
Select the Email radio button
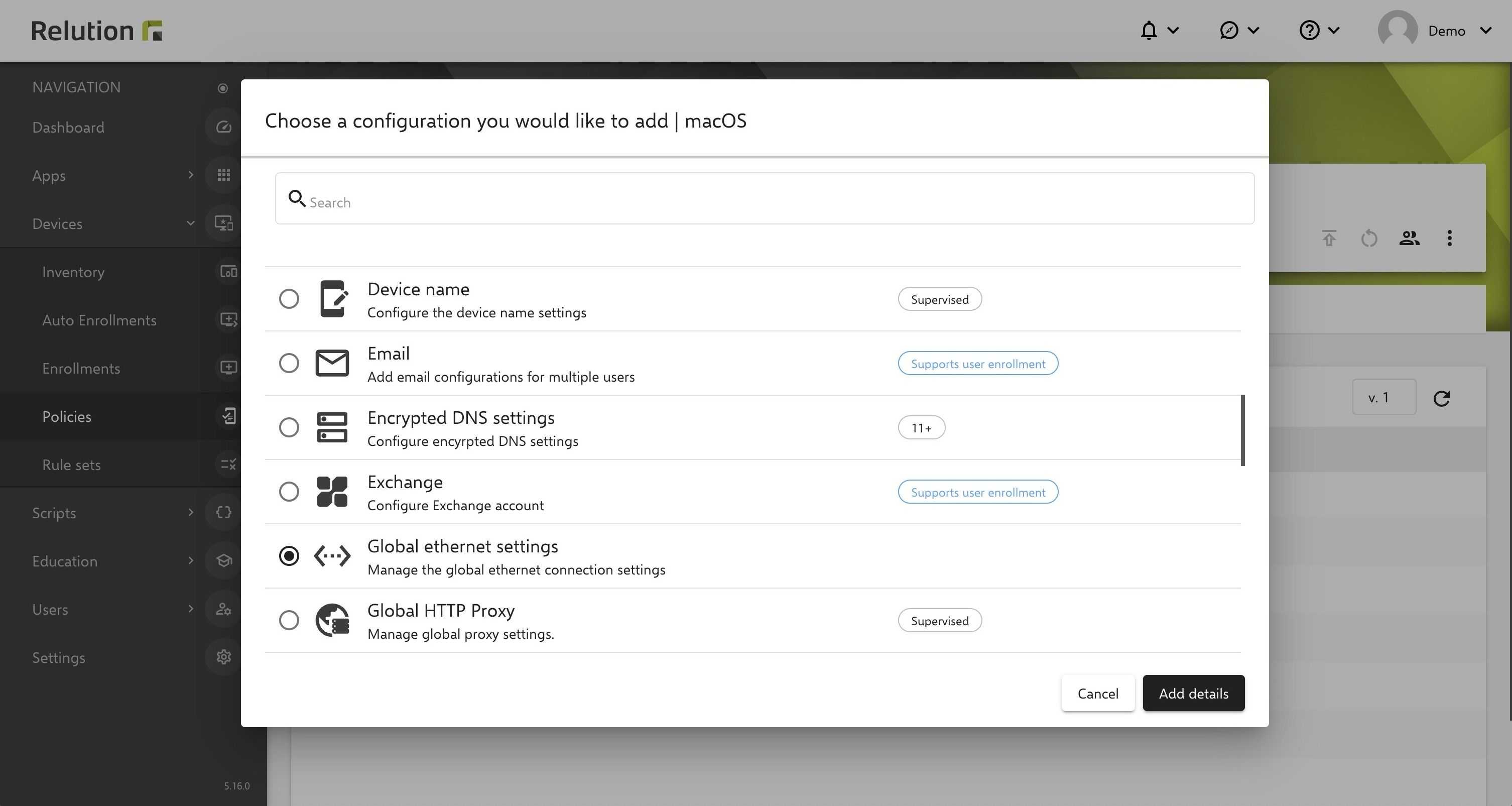289,363
